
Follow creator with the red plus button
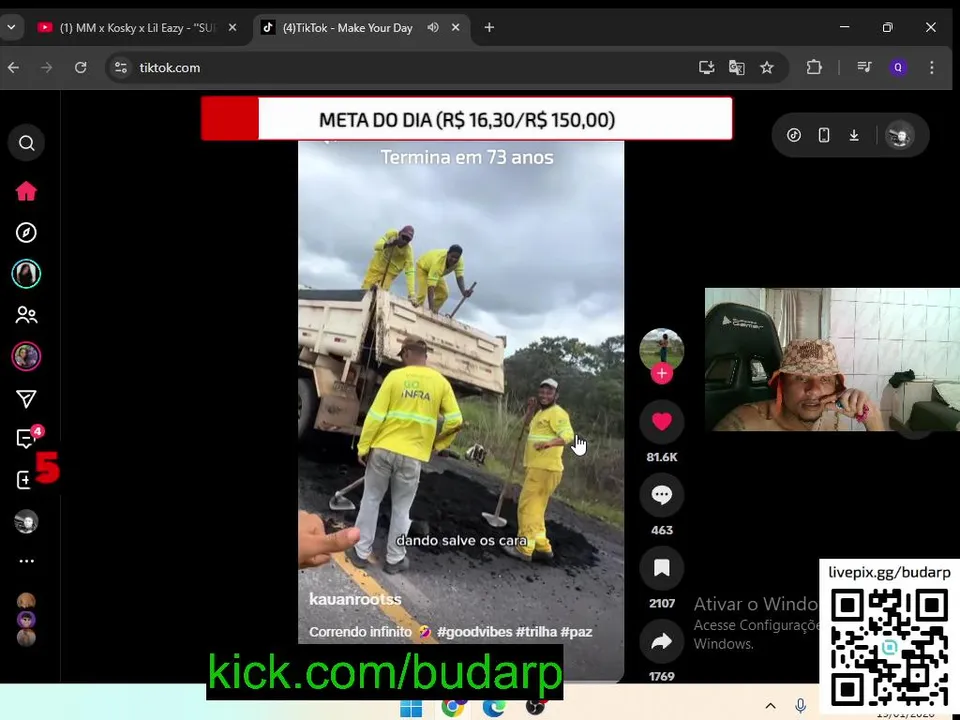click(x=662, y=373)
